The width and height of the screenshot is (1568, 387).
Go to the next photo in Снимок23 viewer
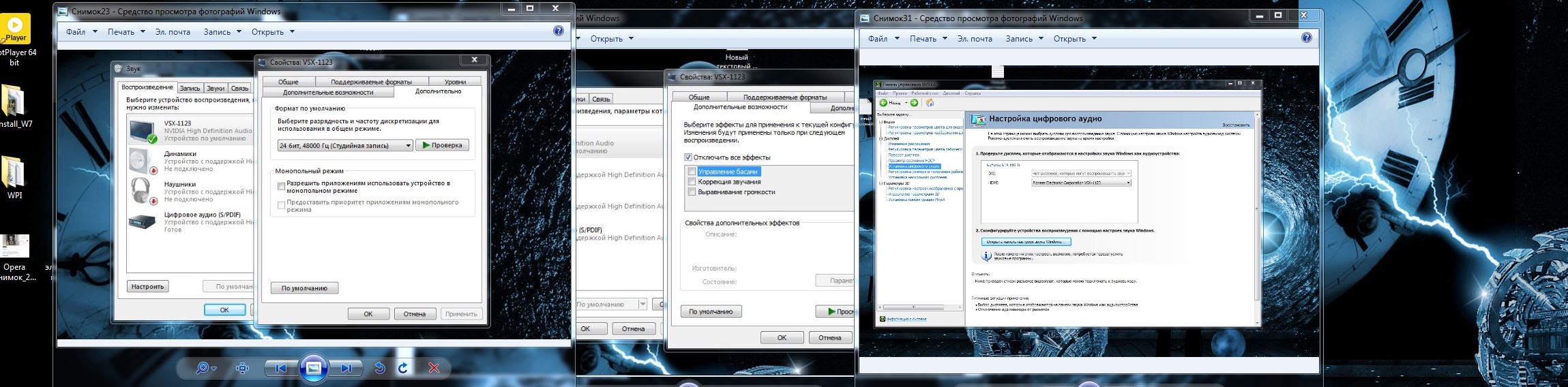pyautogui.click(x=346, y=368)
